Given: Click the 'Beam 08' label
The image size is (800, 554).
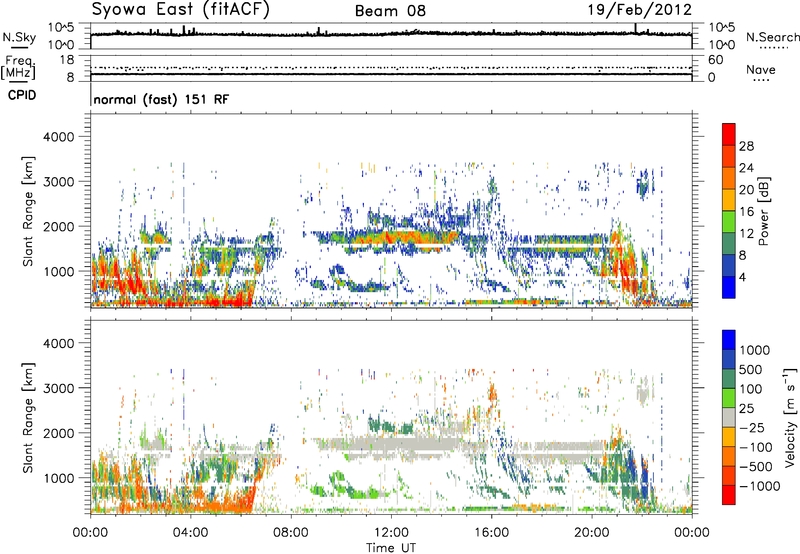Looking at the screenshot, I should [390, 11].
